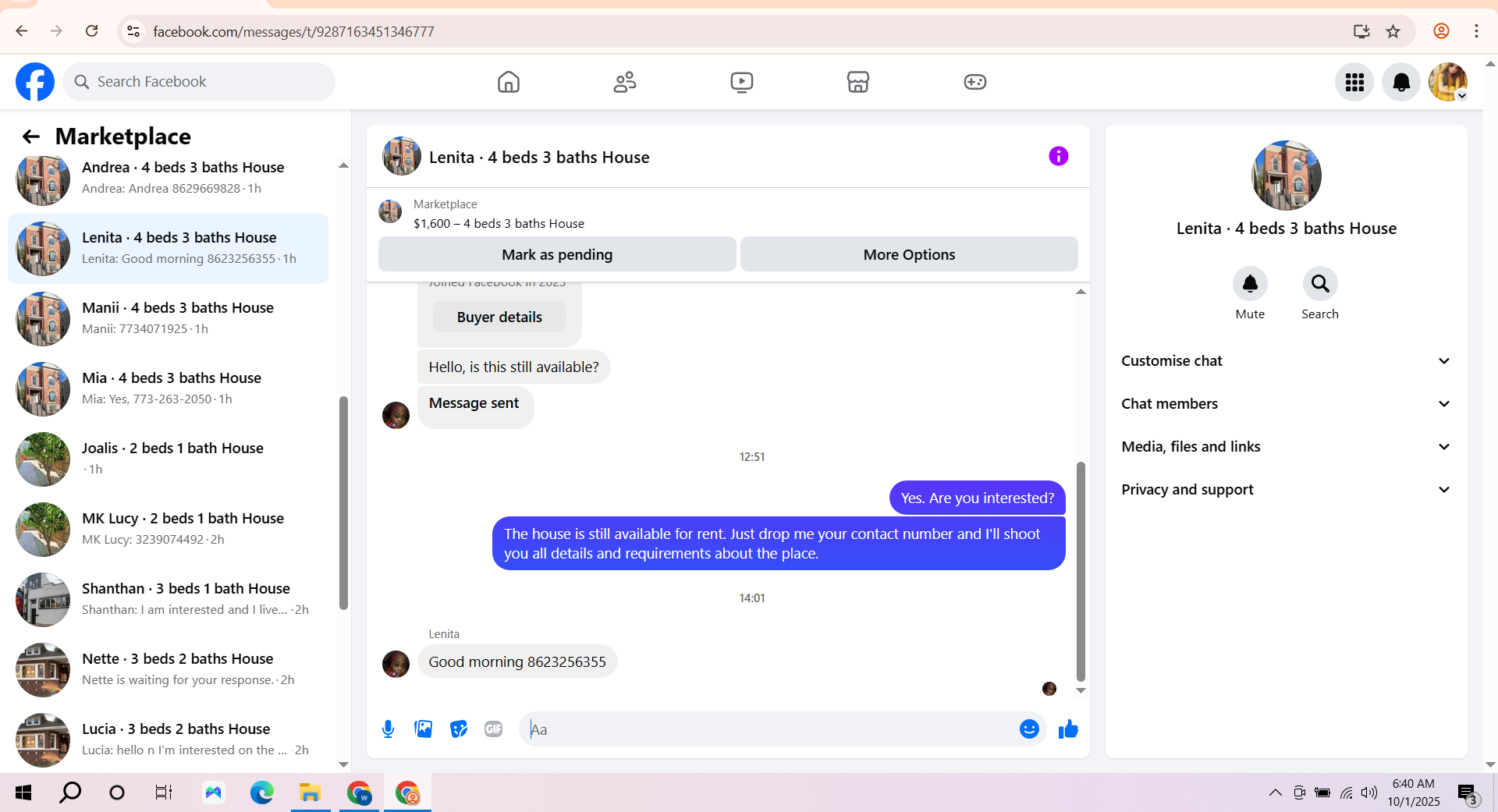
Task: Click the address bar URL
Action: pos(293,32)
